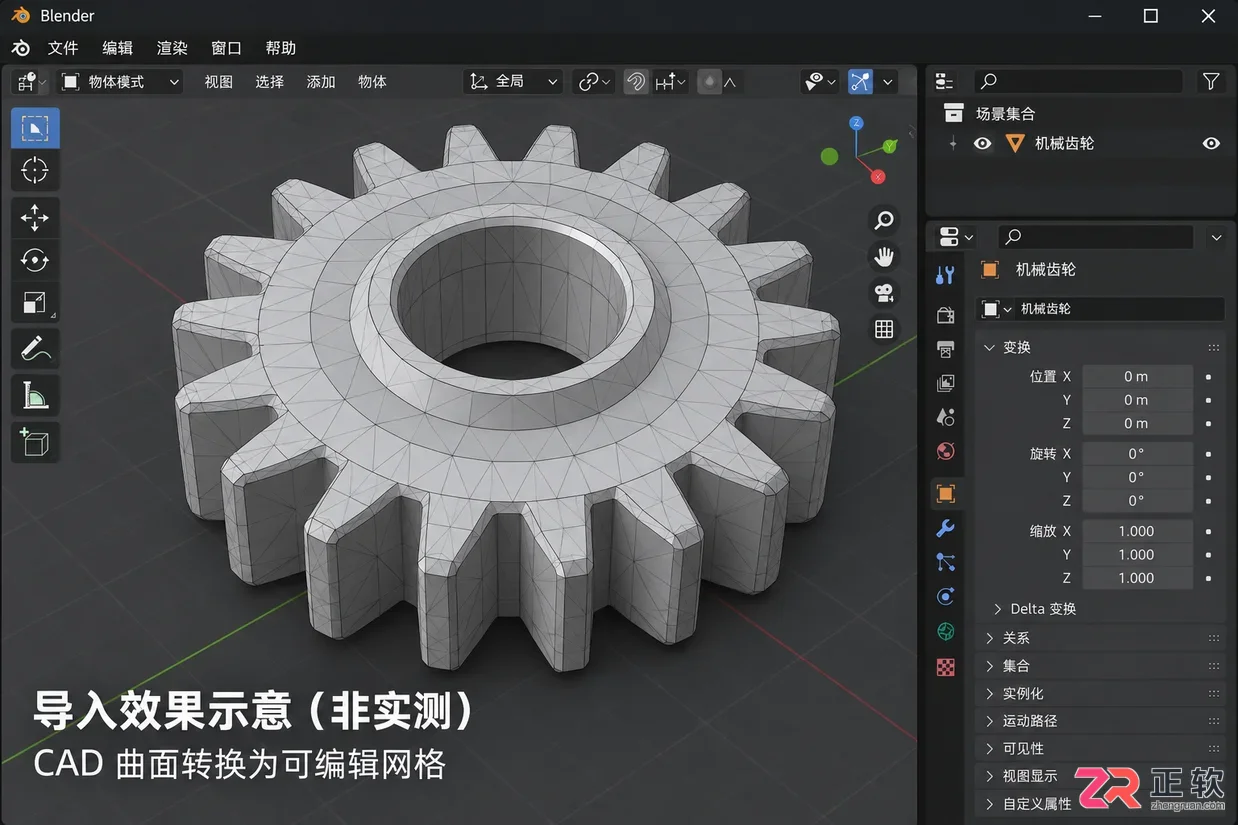
Task: Click the red X axis gizmo ball
Action: (878, 177)
